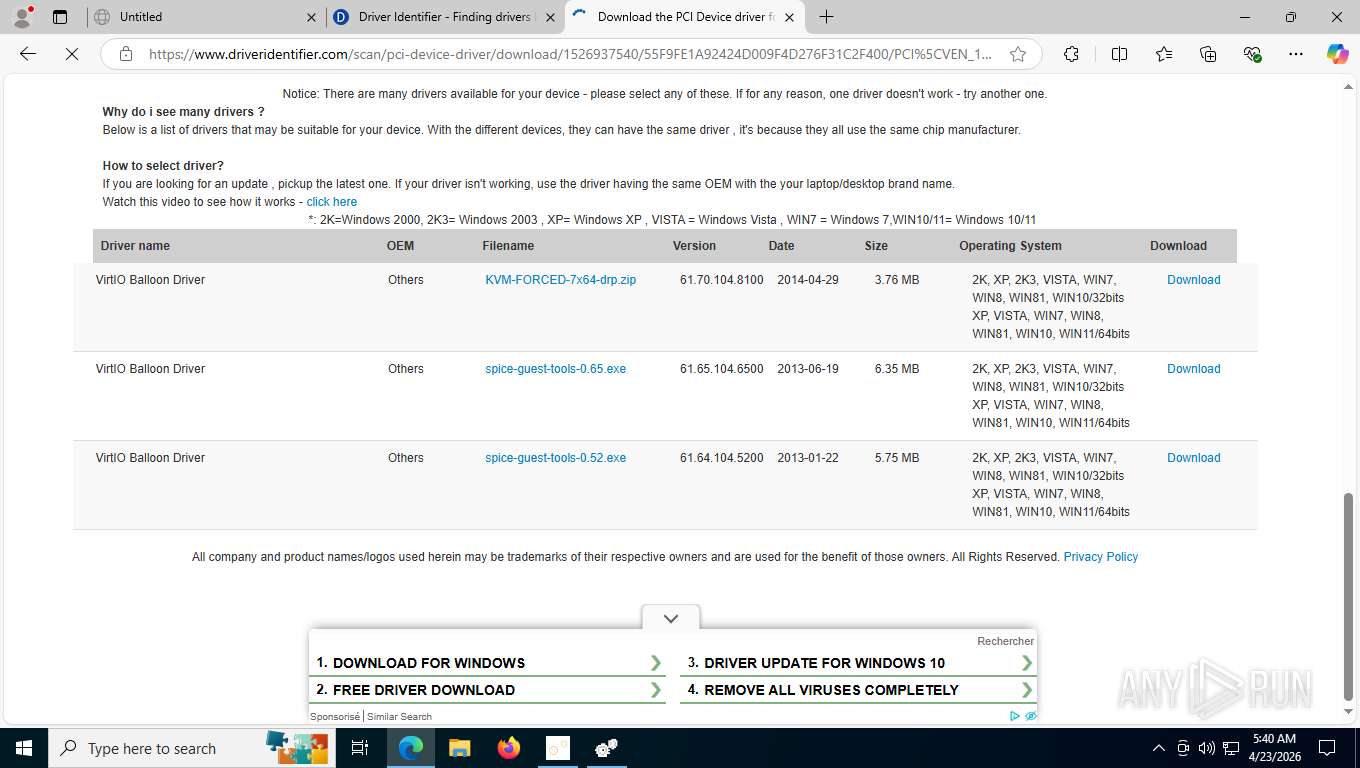Open spice-guest-tools-0.52.exe file link
Screen dimensions: 1360x768
click(x=556, y=458)
